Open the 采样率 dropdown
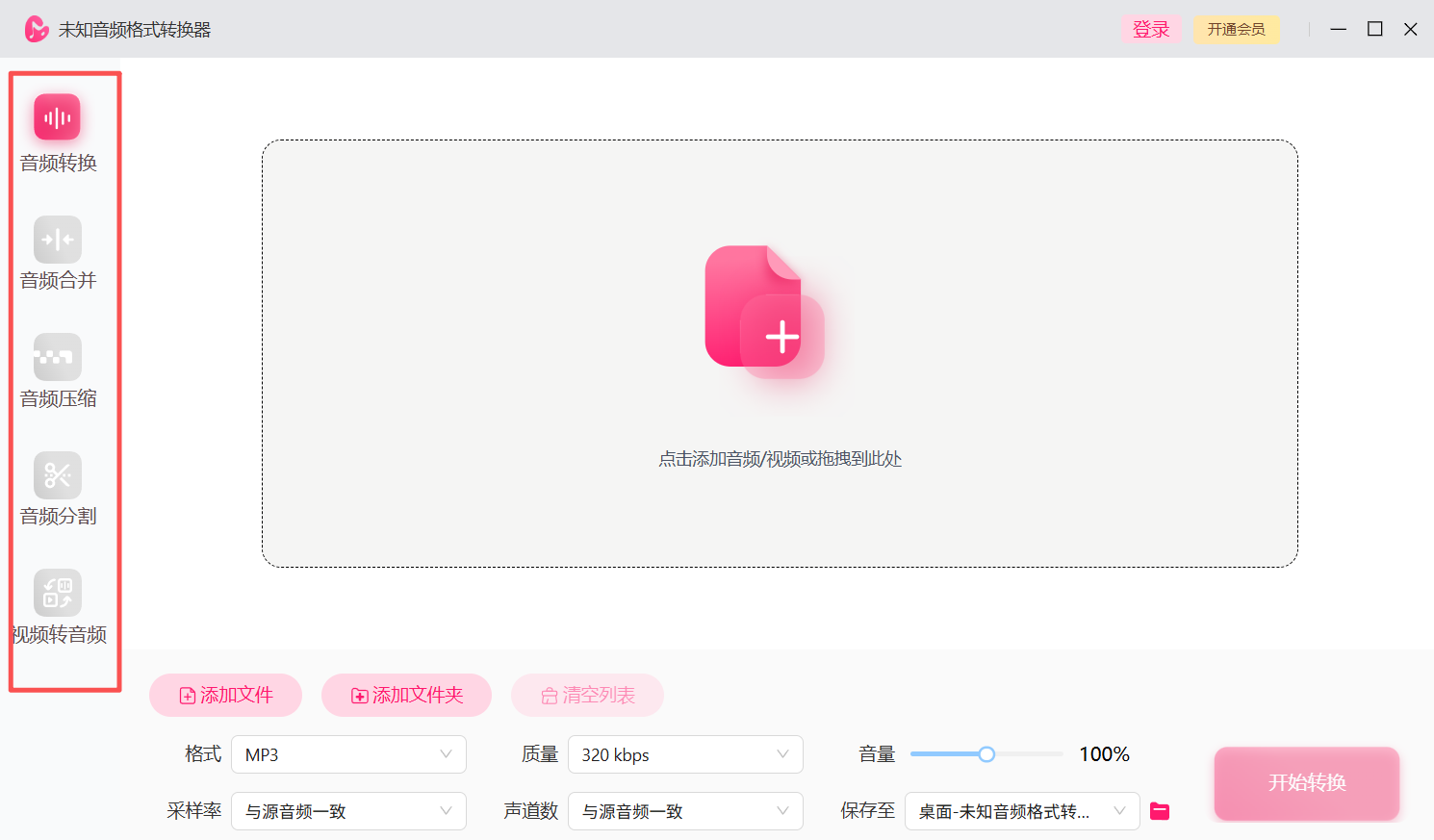The width and height of the screenshot is (1434, 840). coord(348,811)
